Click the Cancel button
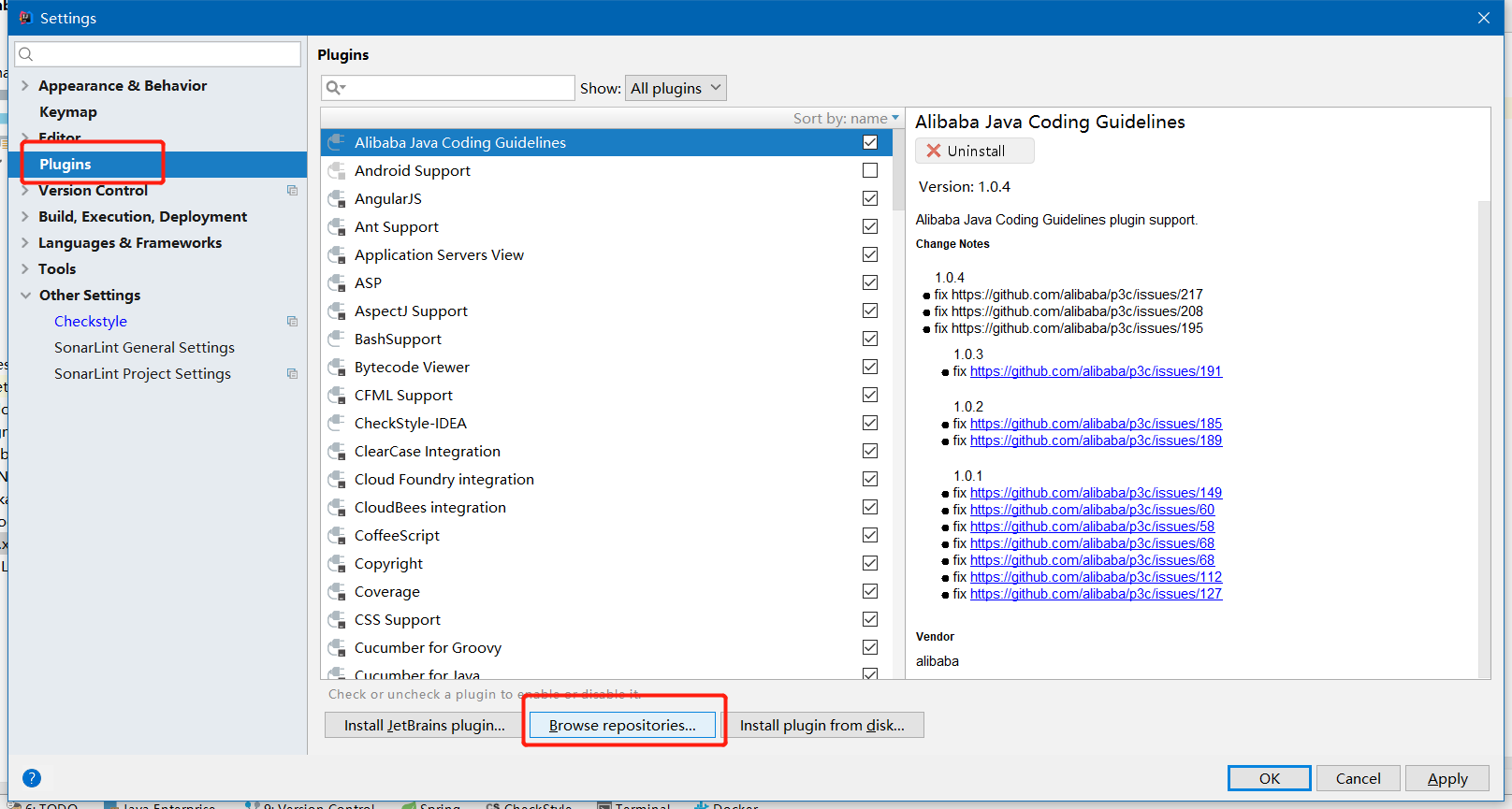The image size is (1512, 809). click(x=1359, y=778)
